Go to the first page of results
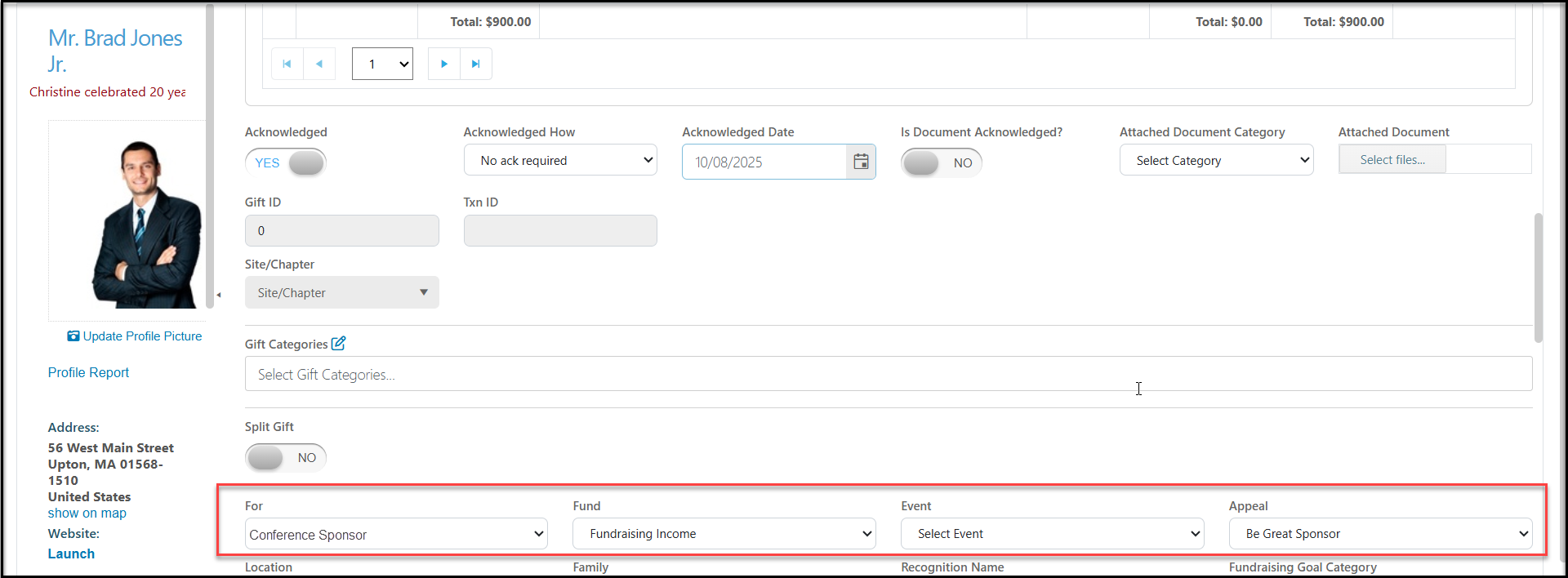 (287, 64)
